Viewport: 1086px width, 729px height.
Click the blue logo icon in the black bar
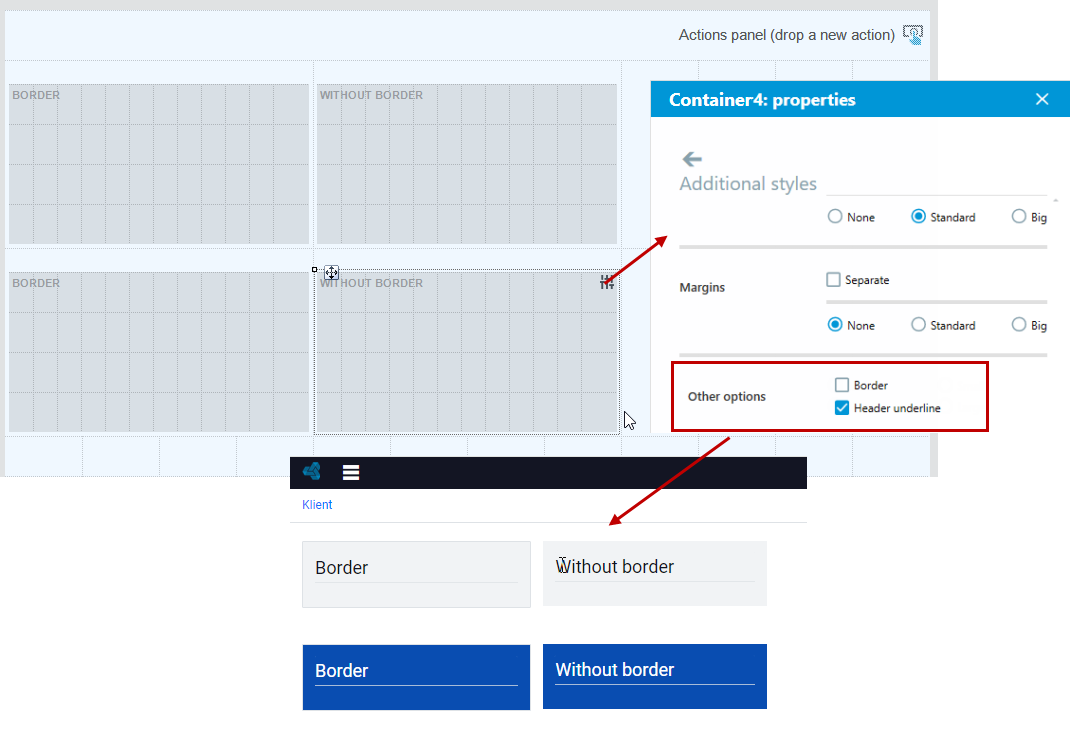coord(312,472)
